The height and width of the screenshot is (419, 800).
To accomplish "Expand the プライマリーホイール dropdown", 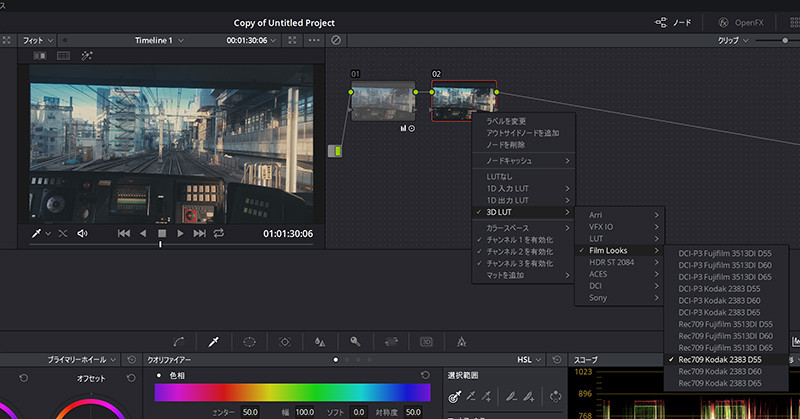I will pos(82,360).
